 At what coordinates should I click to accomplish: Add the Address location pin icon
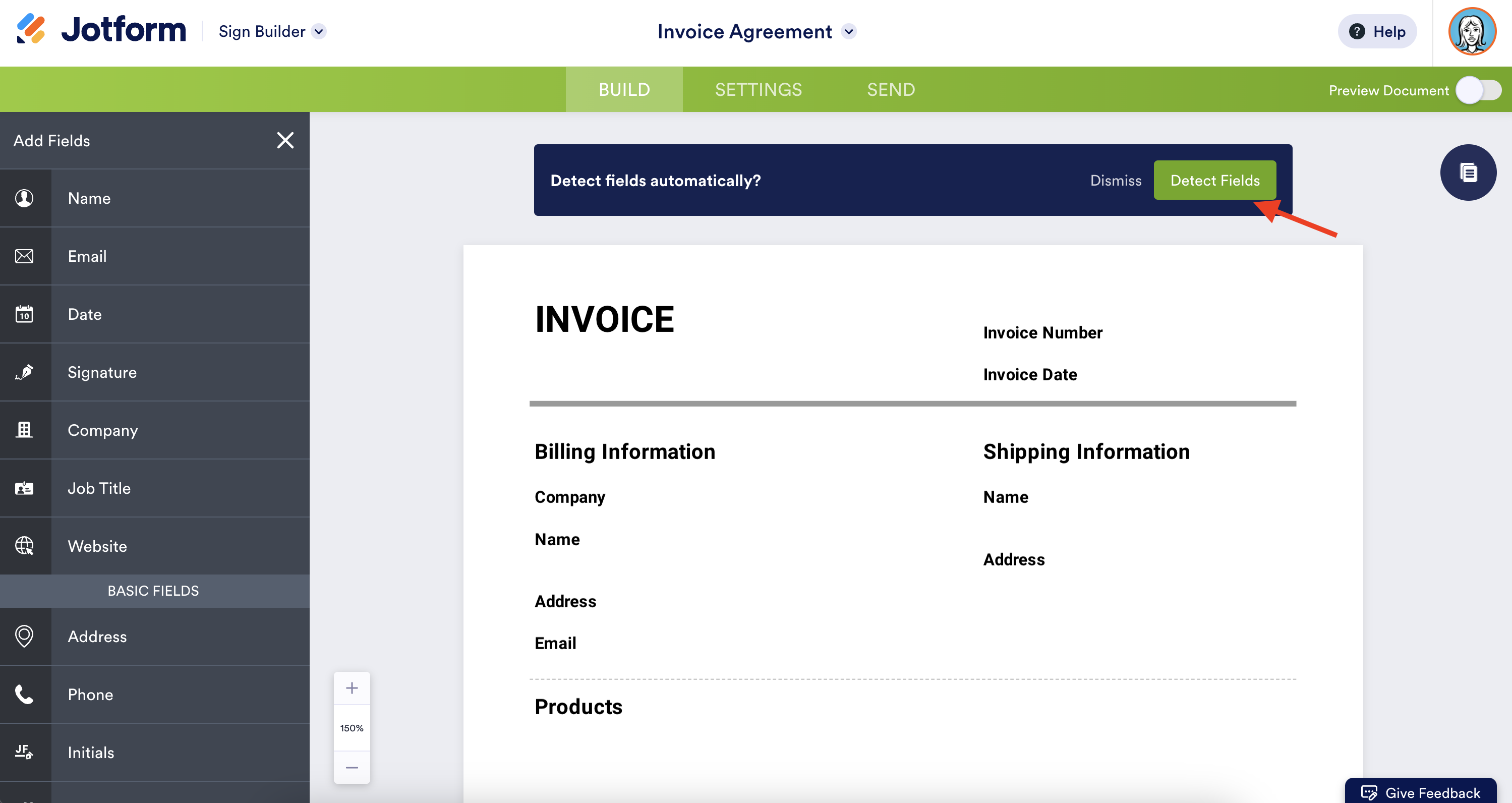click(25, 636)
